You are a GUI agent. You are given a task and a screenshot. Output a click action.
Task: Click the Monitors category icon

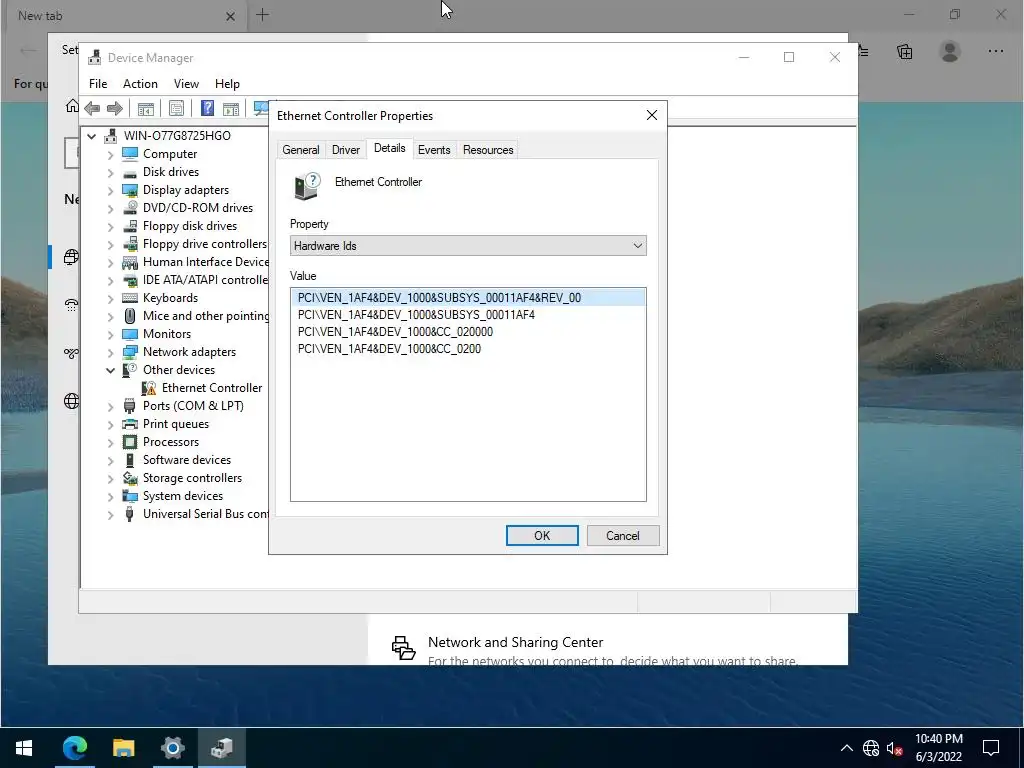click(130, 334)
